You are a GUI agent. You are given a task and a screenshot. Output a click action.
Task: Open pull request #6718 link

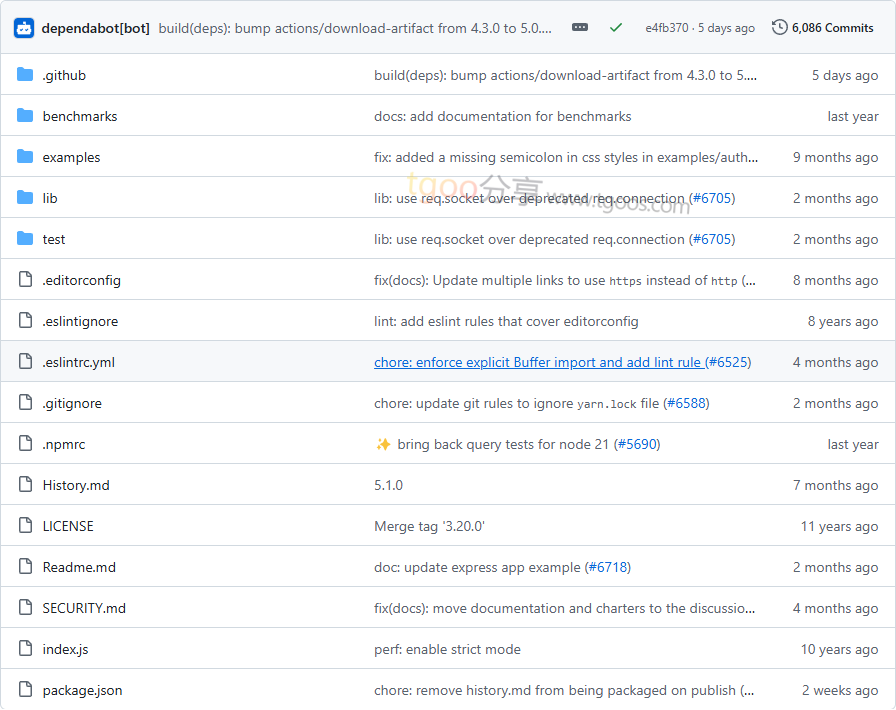point(607,567)
